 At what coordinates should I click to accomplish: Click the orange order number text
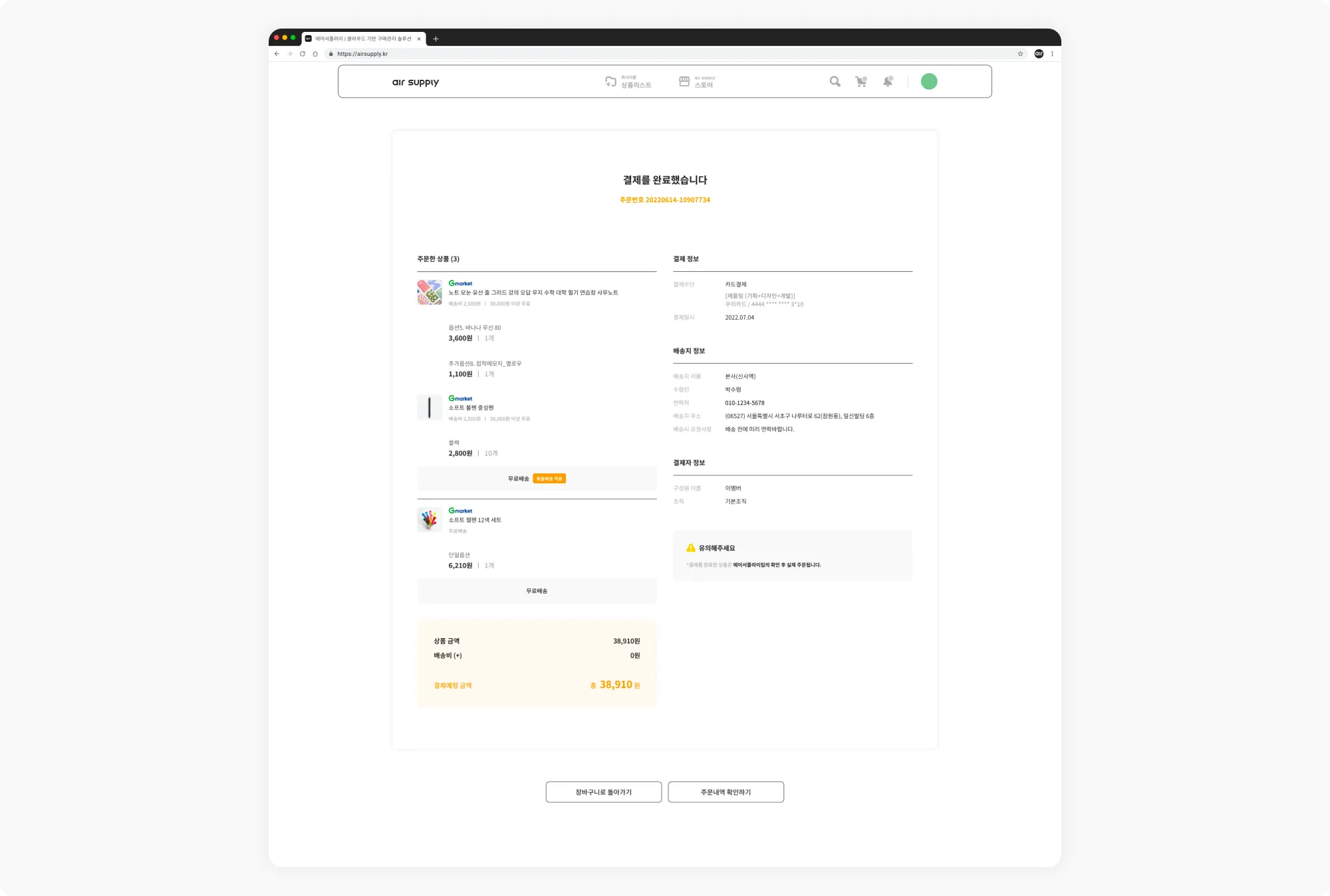pyautogui.click(x=665, y=200)
